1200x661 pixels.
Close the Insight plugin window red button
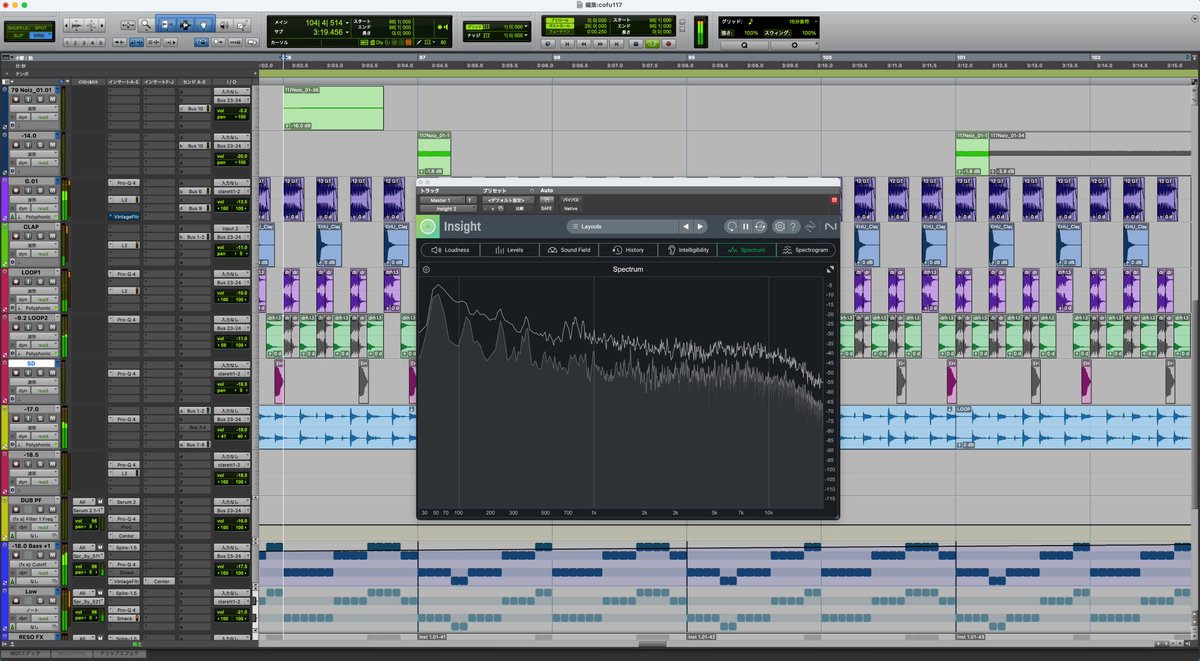click(834, 200)
